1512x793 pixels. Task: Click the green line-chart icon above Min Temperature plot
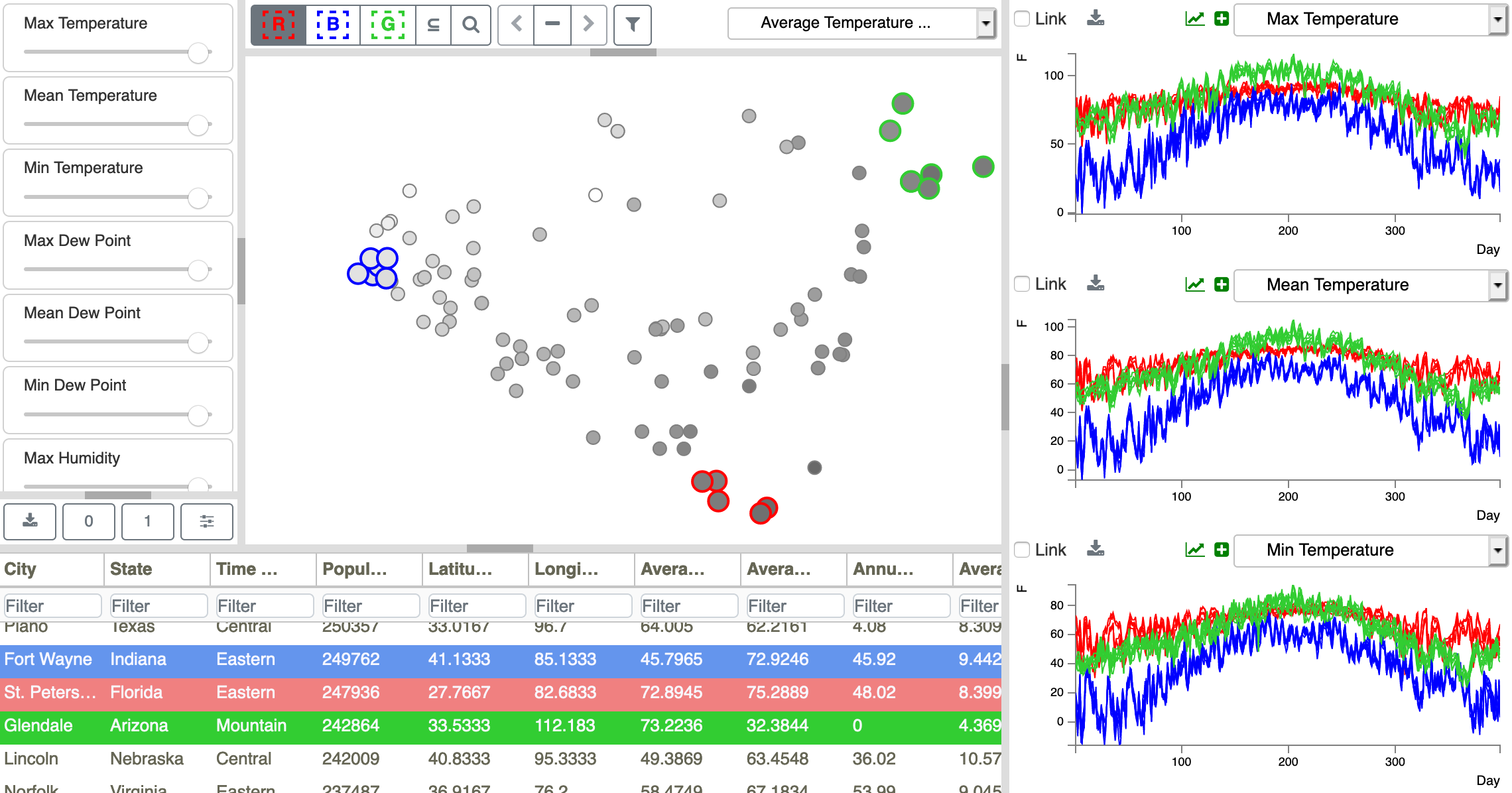pyautogui.click(x=1195, y=550)
